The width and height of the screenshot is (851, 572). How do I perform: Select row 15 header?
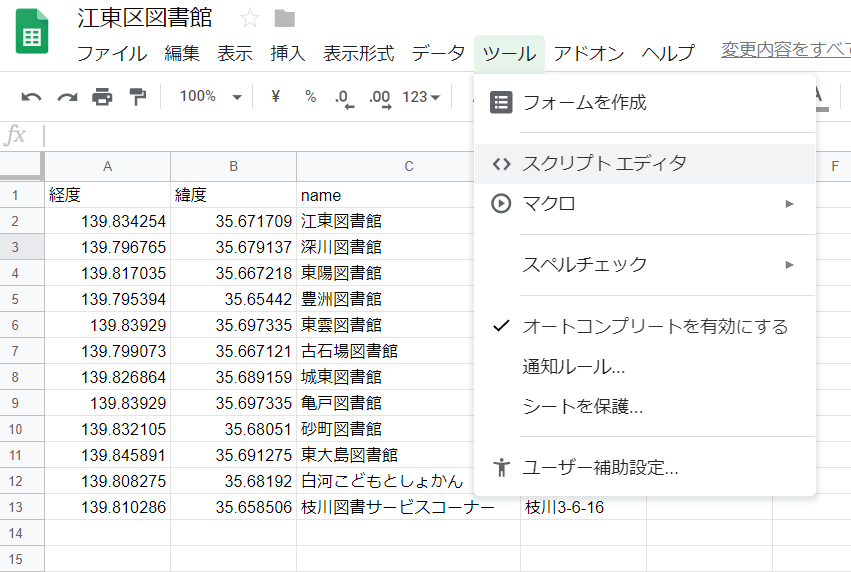(22, 559)
